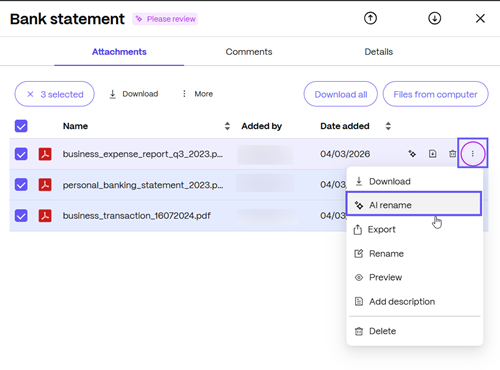Choose Preview from the context menu
This screenshot has height=370, width=500.
coord(414,277)
